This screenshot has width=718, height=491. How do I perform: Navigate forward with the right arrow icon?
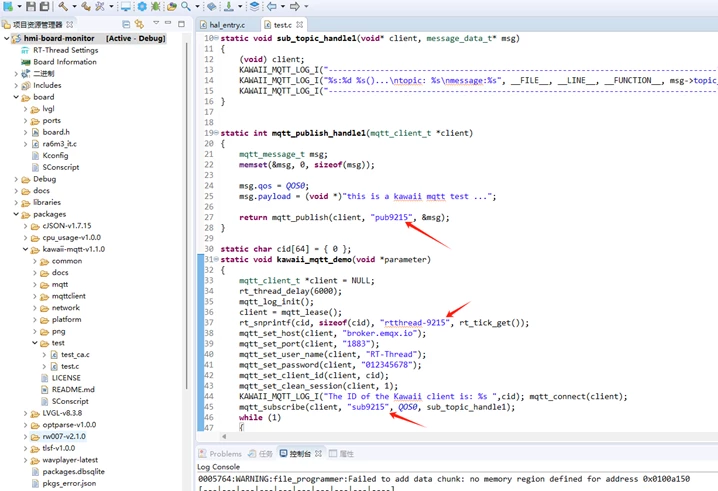(x=295, y=6)
